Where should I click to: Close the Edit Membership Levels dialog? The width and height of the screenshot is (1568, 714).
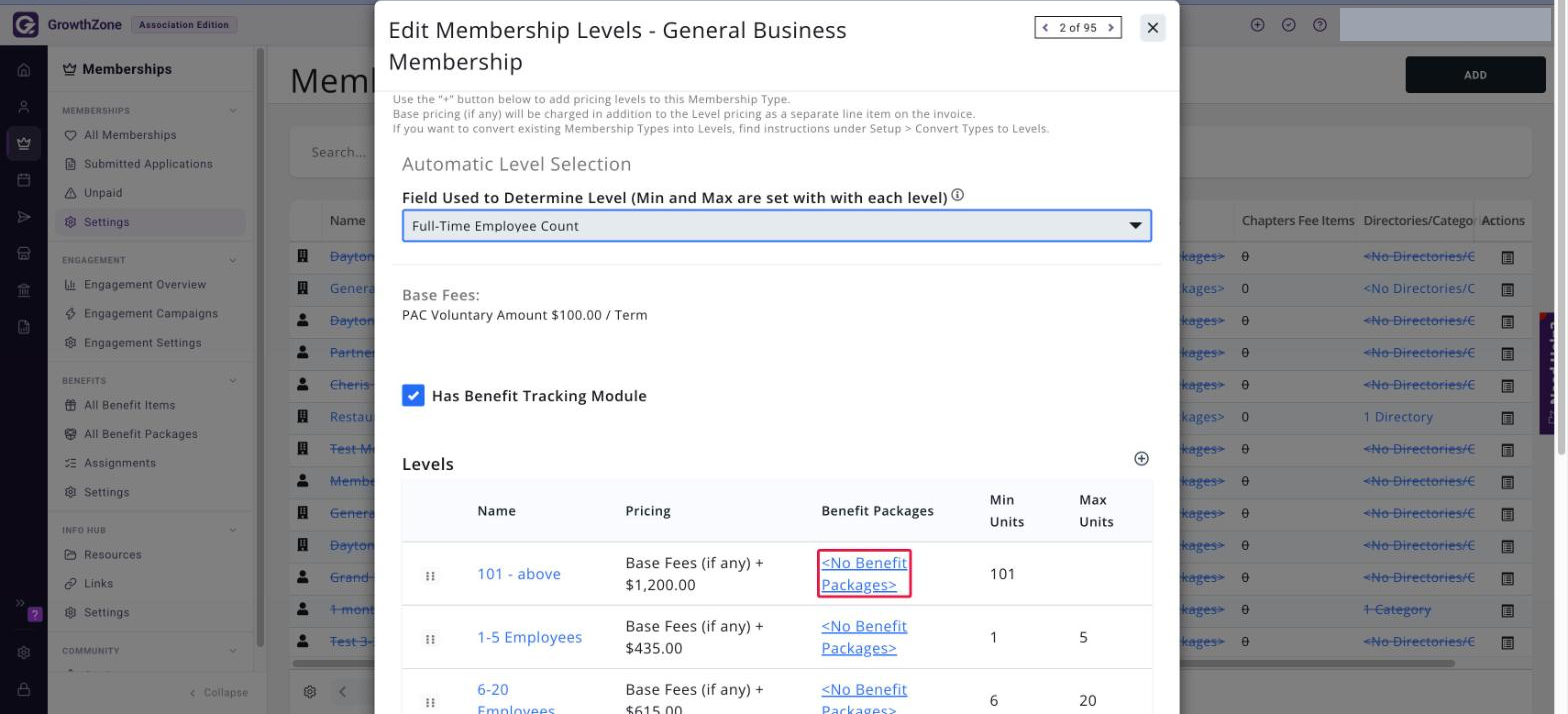(x=1152, y=28)
